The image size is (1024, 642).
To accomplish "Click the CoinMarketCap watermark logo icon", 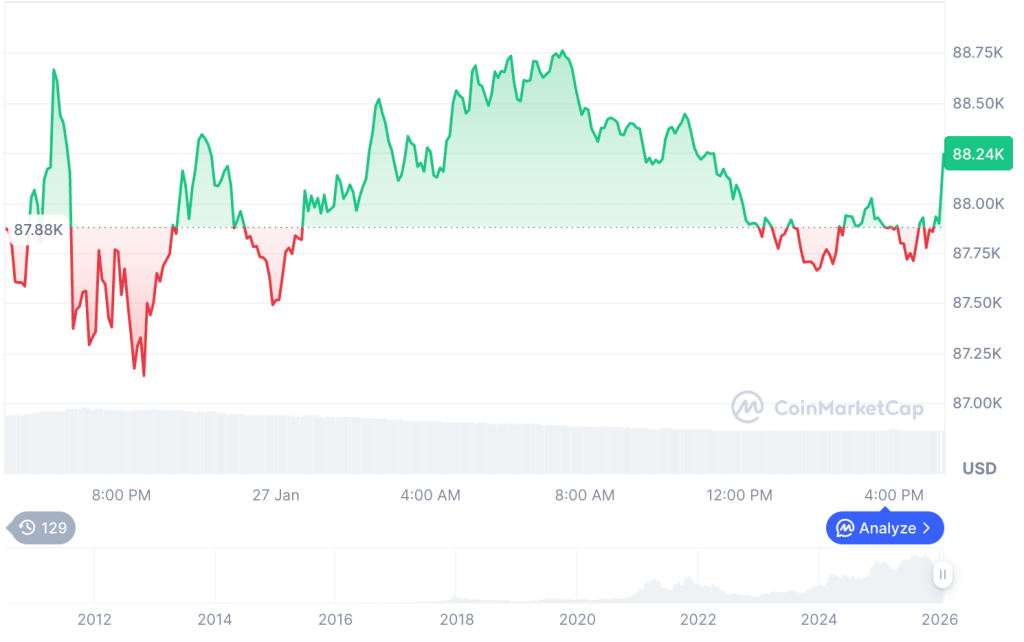I will coord(748,407).
